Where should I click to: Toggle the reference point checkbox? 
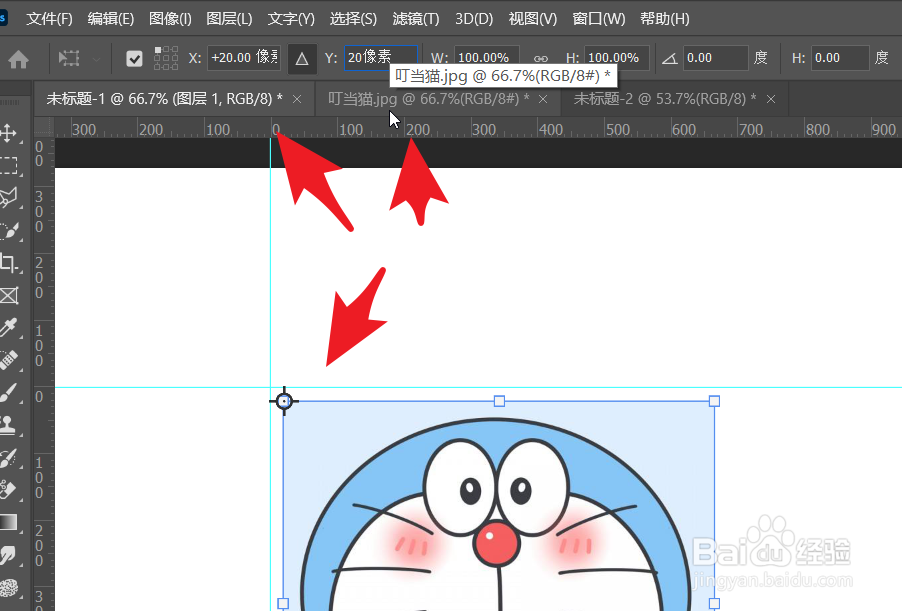click(134, 59)
